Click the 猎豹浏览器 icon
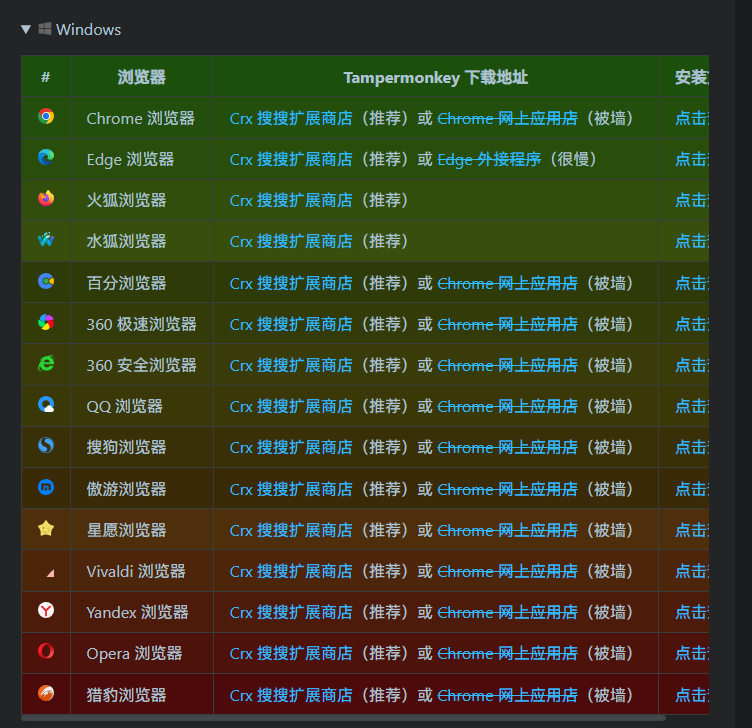The height and width of the screenshot is (728, 752). 46,693
